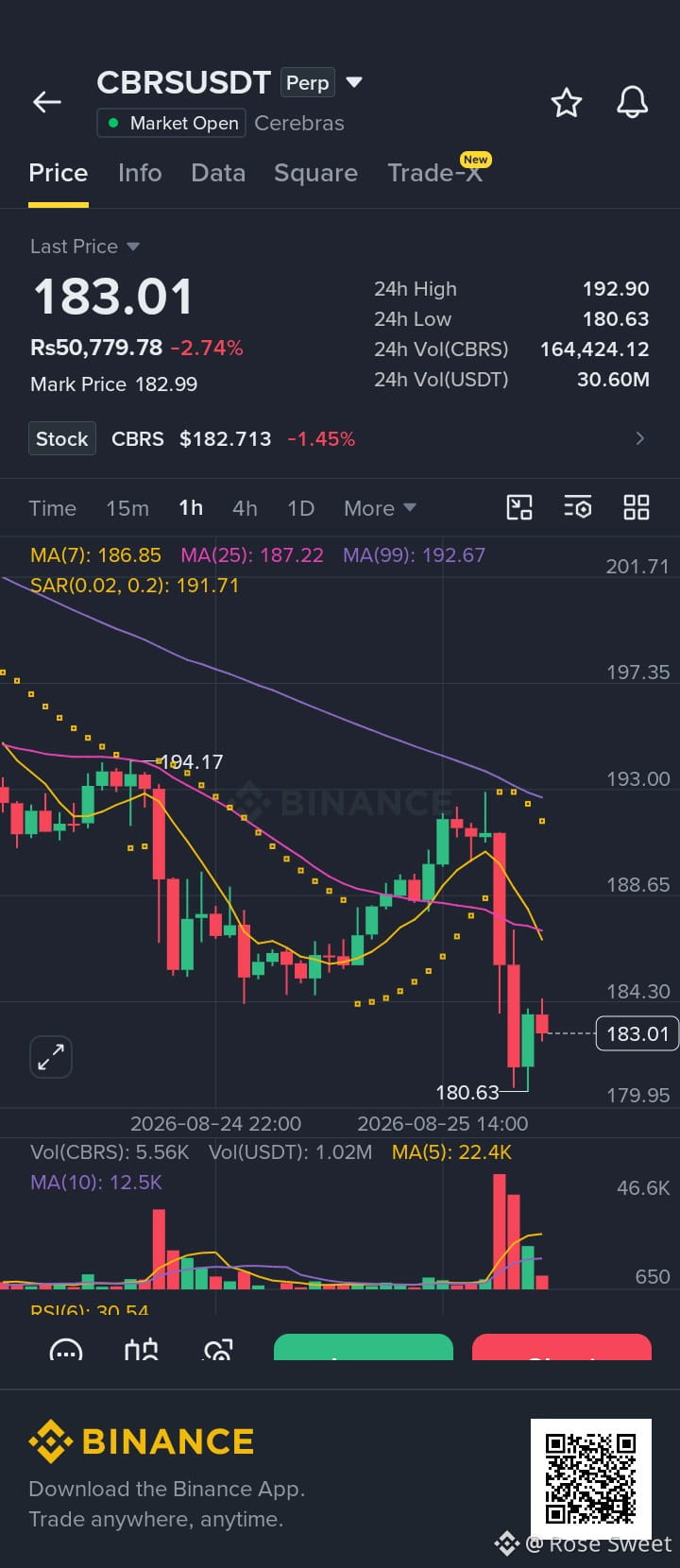Click the 24h Vol(USDT) value 30.60M

click(x=613, y=380)
